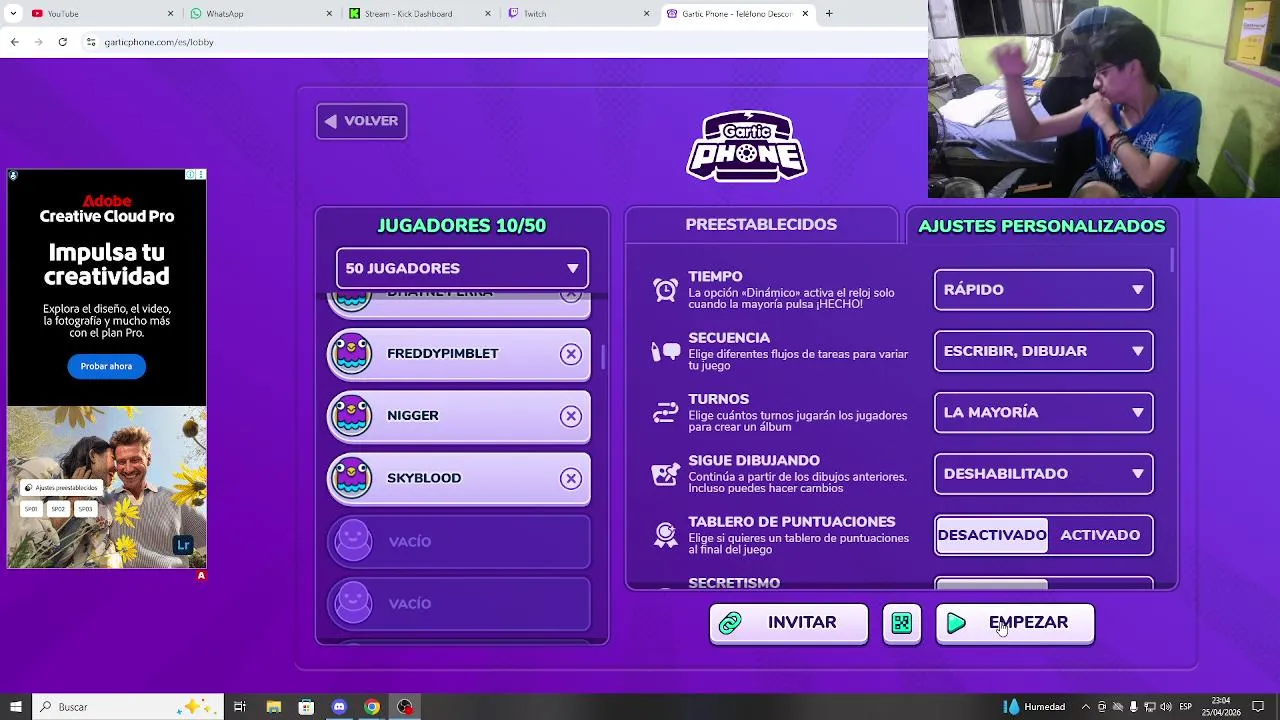Open a new browser tab

pos(829,13)
